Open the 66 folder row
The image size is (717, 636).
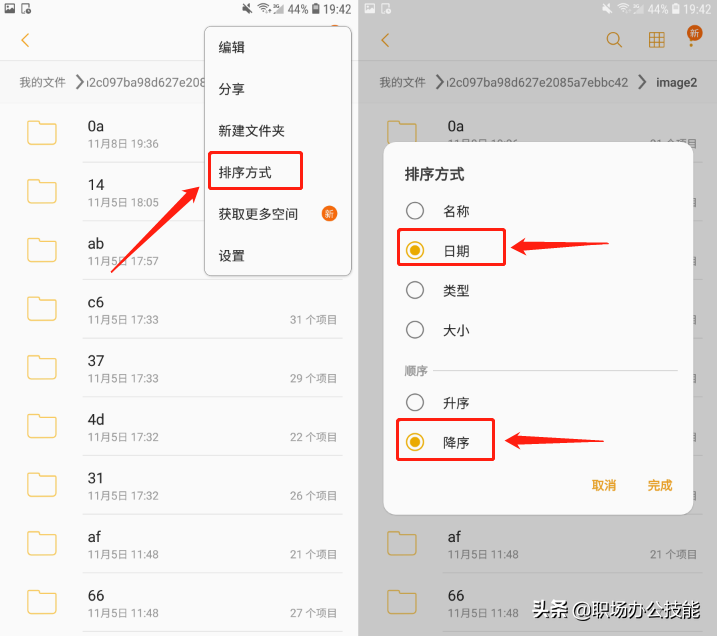click(179, 603)
